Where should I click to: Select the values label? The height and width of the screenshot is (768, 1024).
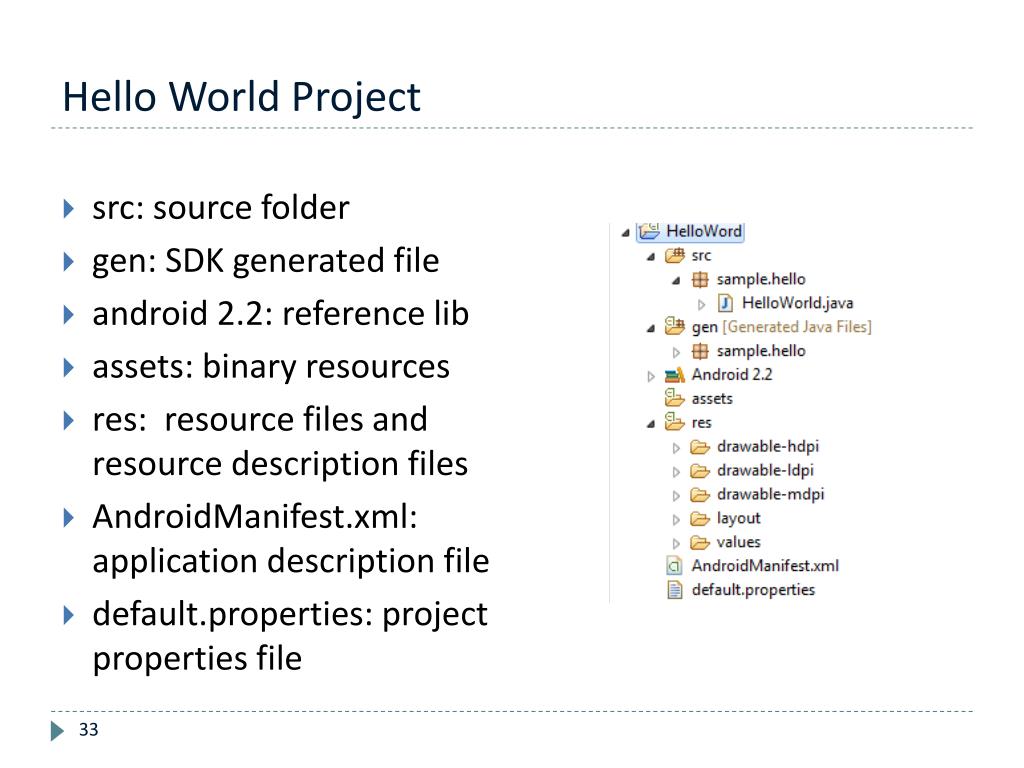738,542
